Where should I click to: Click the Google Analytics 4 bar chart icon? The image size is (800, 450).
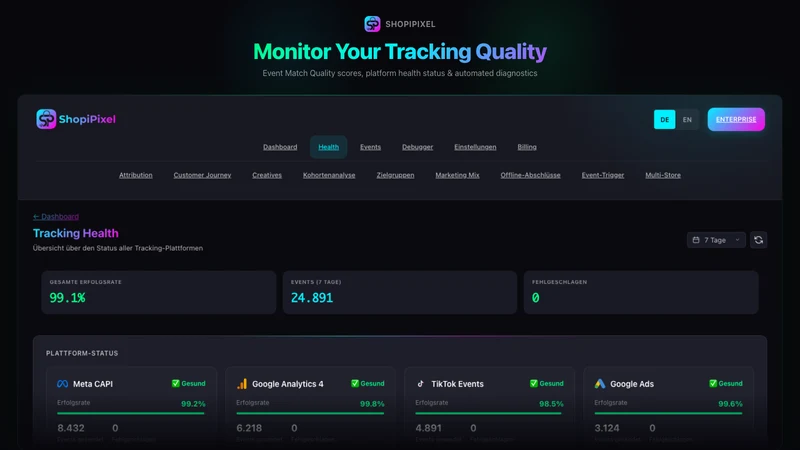point(242,384)
